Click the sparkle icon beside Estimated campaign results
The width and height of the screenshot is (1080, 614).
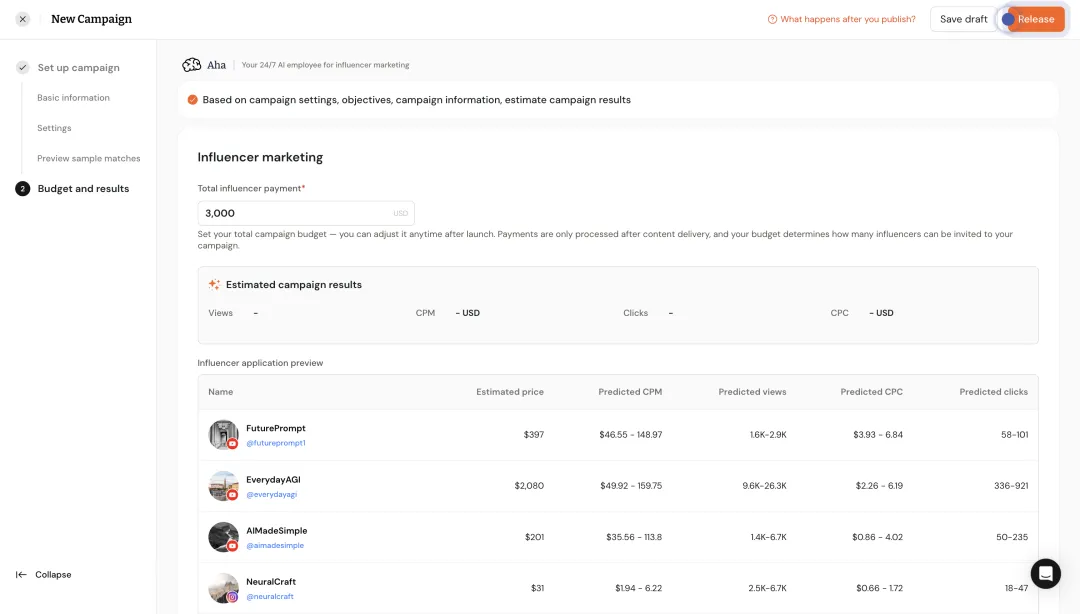click(214, 285)
